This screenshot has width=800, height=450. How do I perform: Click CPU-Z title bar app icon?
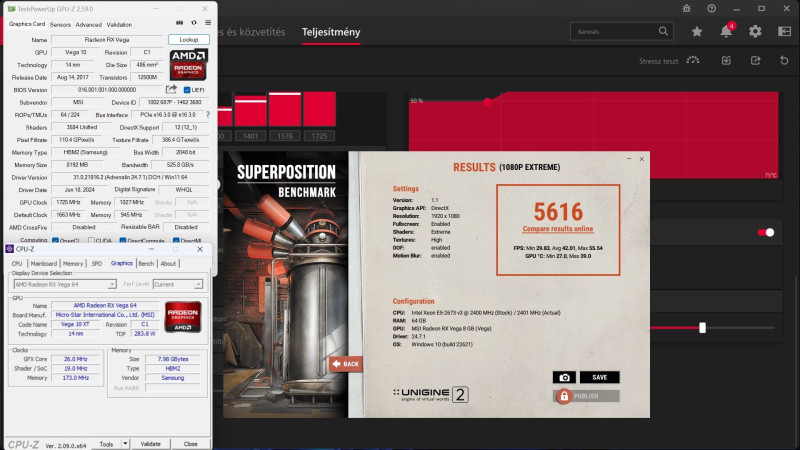coord(9,249)
